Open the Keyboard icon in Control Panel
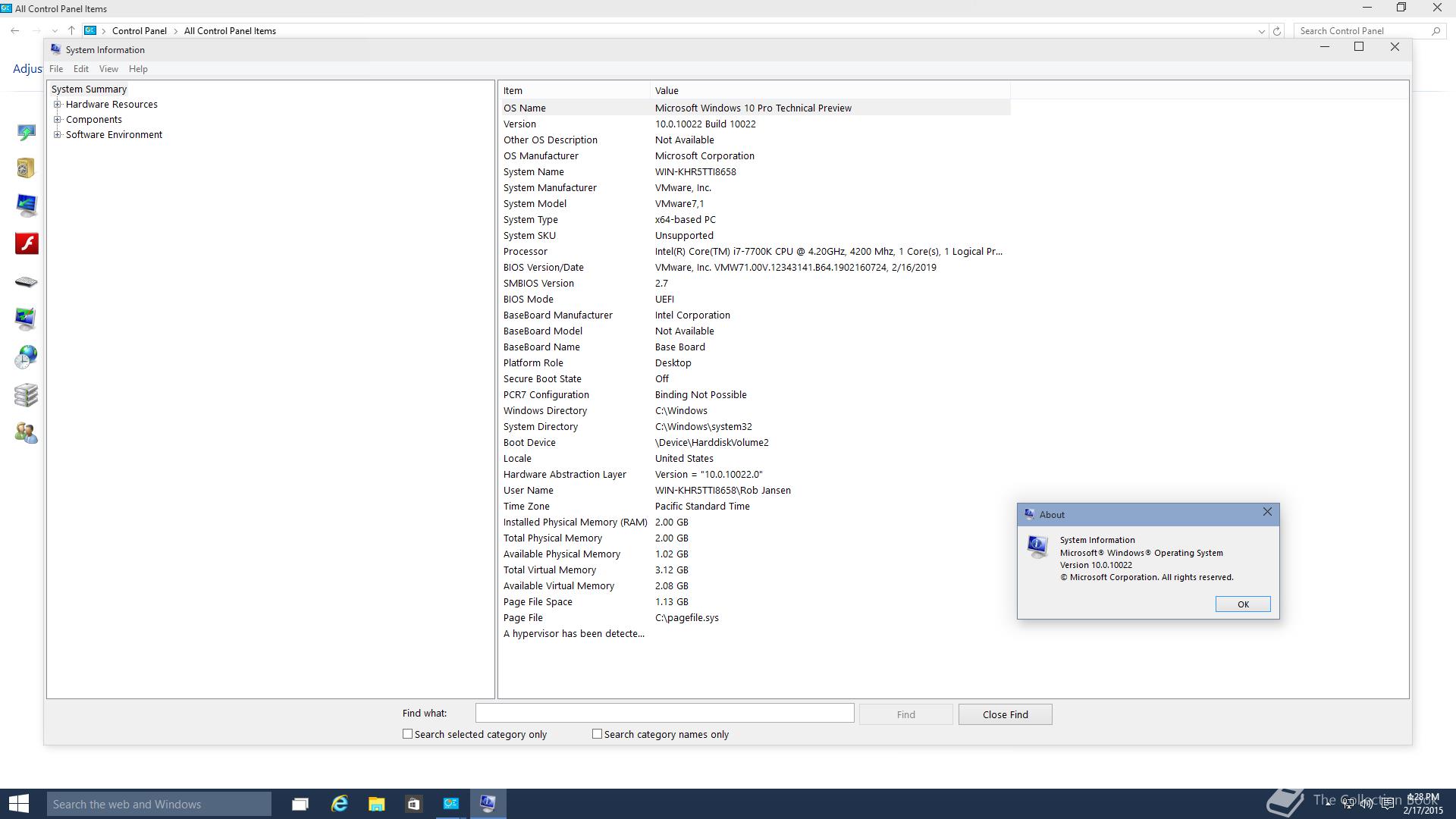 (x=26, y=282)
